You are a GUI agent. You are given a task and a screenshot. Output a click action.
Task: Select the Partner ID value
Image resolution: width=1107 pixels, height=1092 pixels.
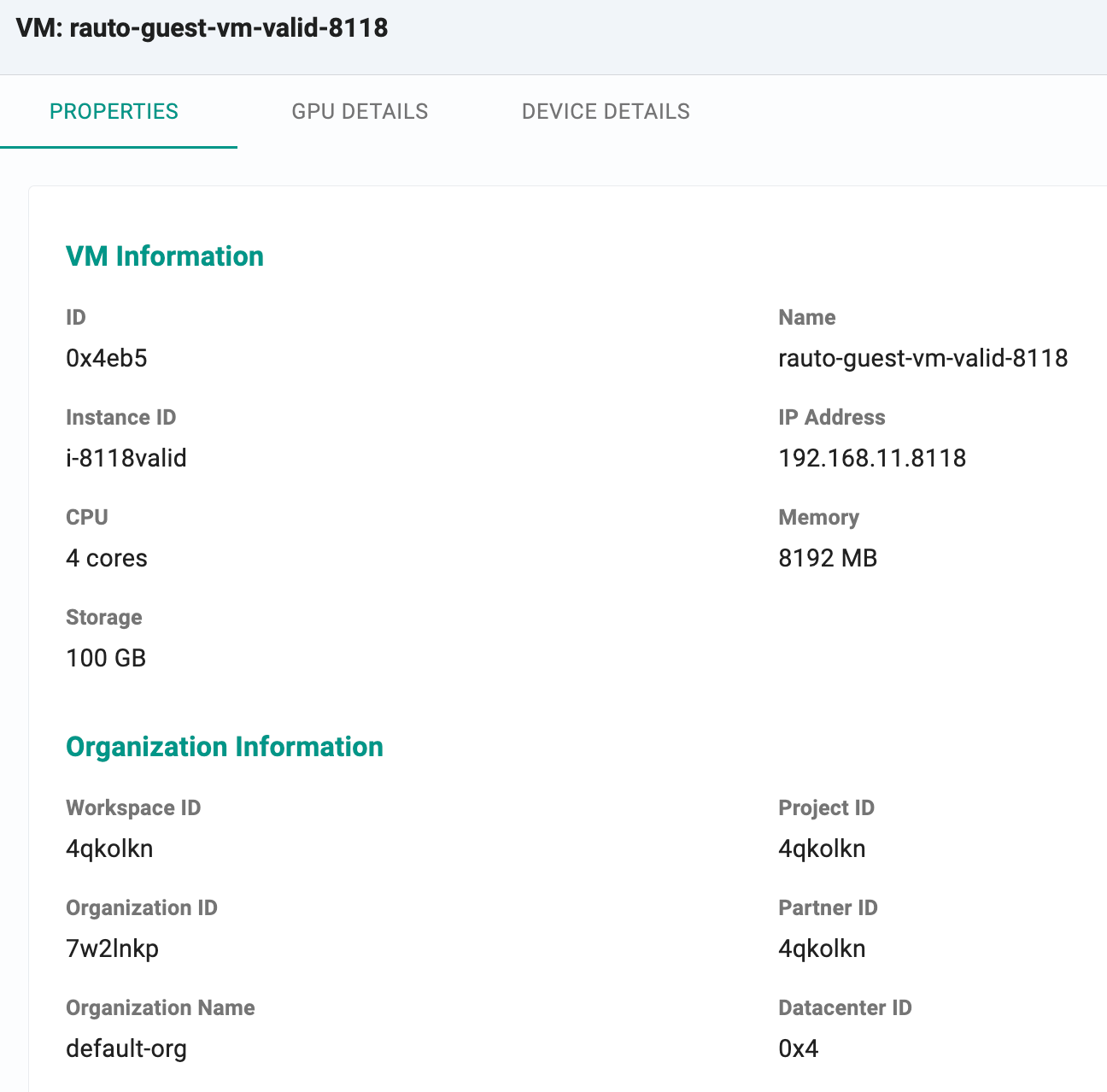pos(822,948)
